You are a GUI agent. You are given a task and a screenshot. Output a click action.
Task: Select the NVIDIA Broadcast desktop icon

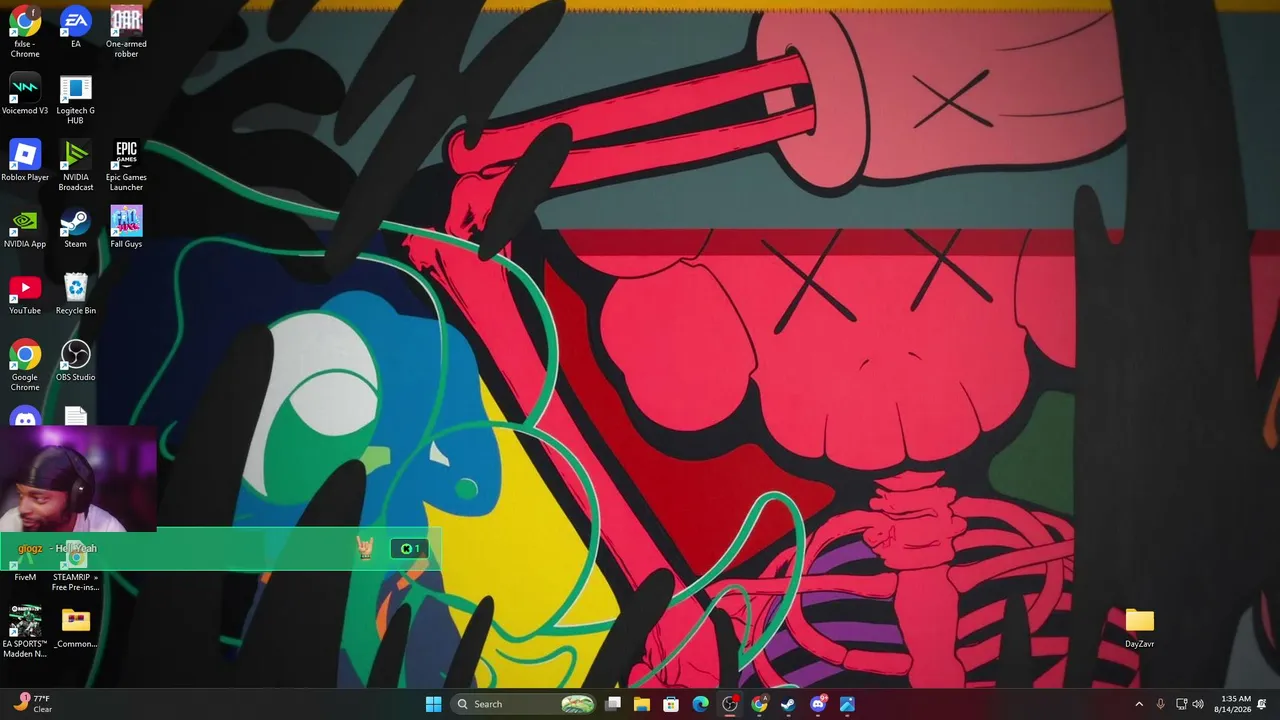[75, 166]
